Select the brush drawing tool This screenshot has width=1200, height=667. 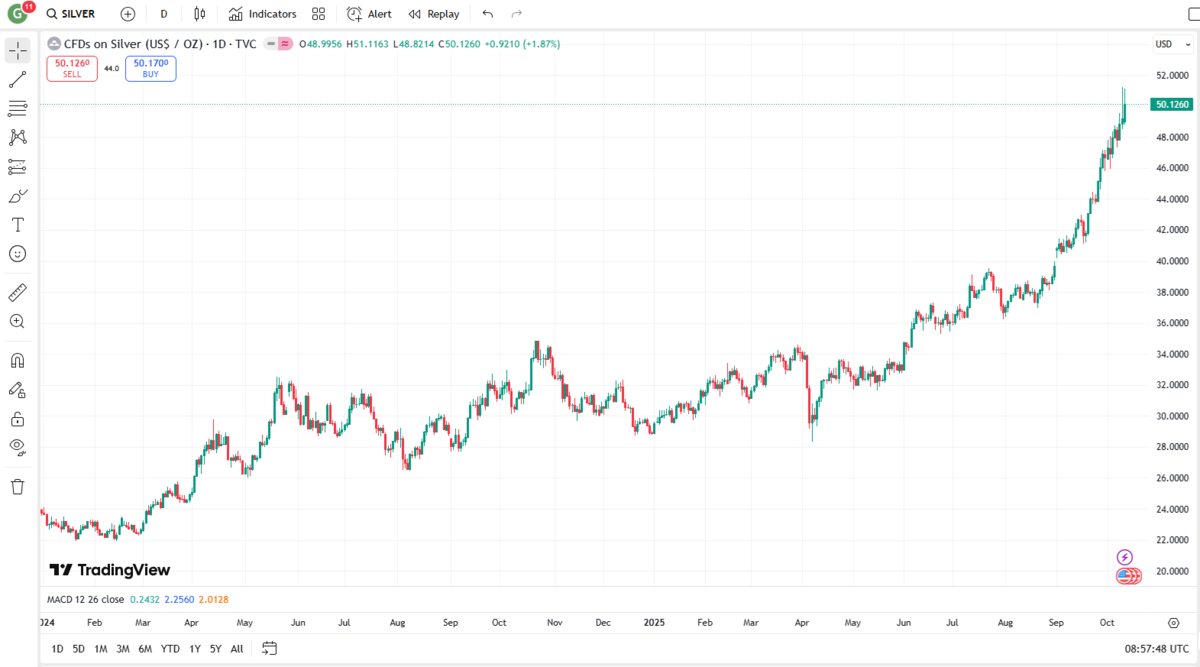(x=17, y=196)
